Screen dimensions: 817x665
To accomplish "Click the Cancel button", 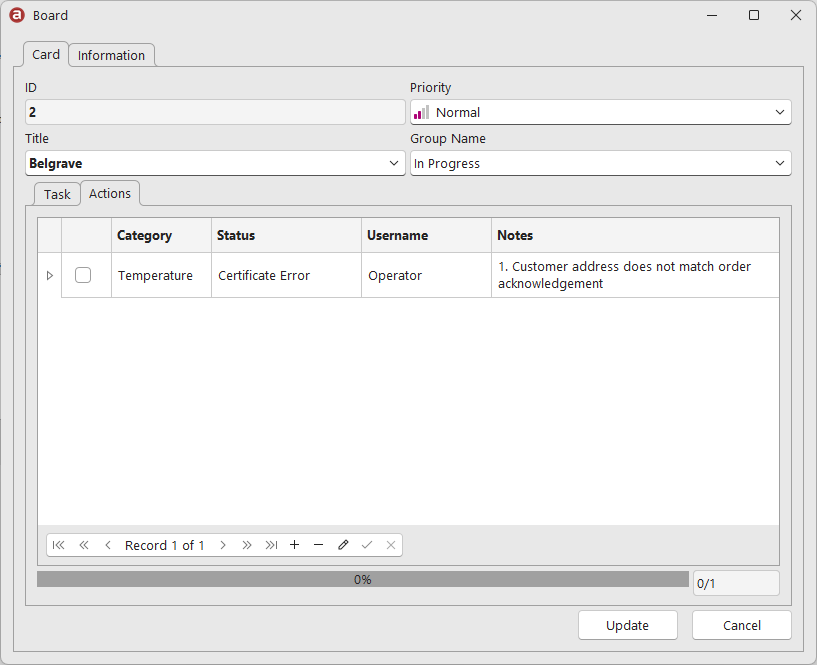I will coord(741,625).
